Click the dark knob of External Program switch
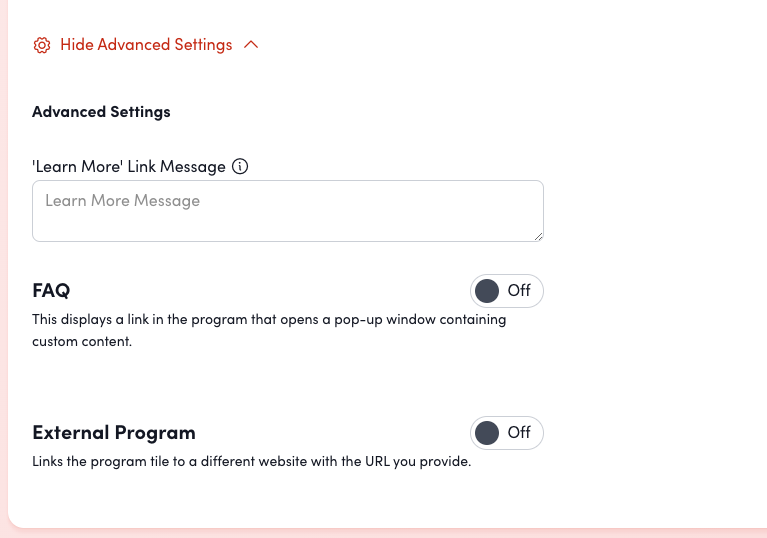767x538 pixels. click(487, 433)
